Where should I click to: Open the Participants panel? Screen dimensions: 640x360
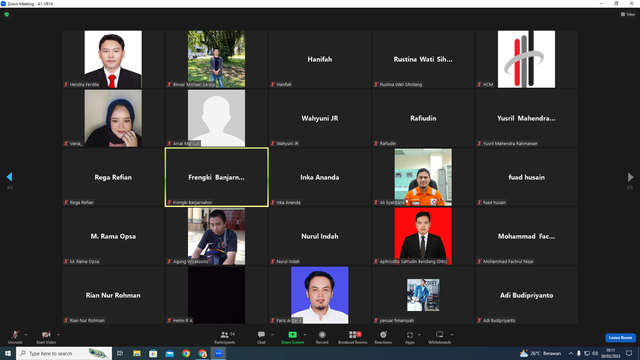224,337
